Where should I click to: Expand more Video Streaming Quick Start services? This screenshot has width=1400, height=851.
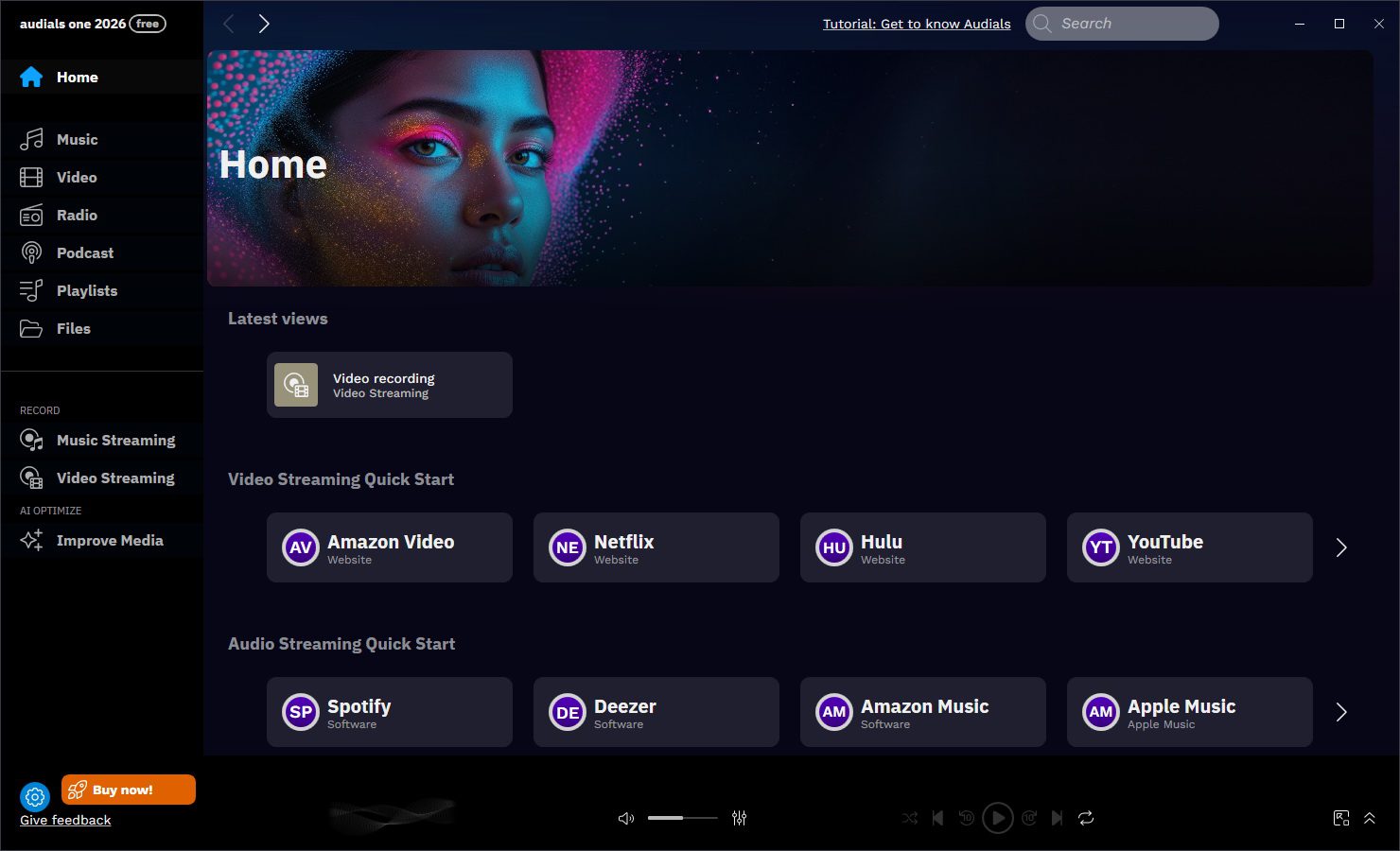click(x=1340, y=548)
